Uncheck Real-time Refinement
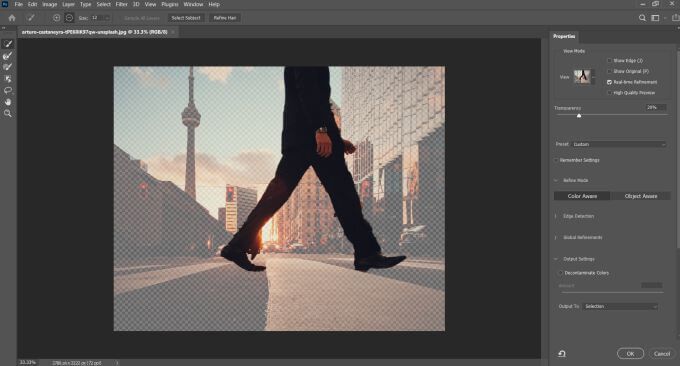This screenshot has width=680, height=366. pos(609,82)
